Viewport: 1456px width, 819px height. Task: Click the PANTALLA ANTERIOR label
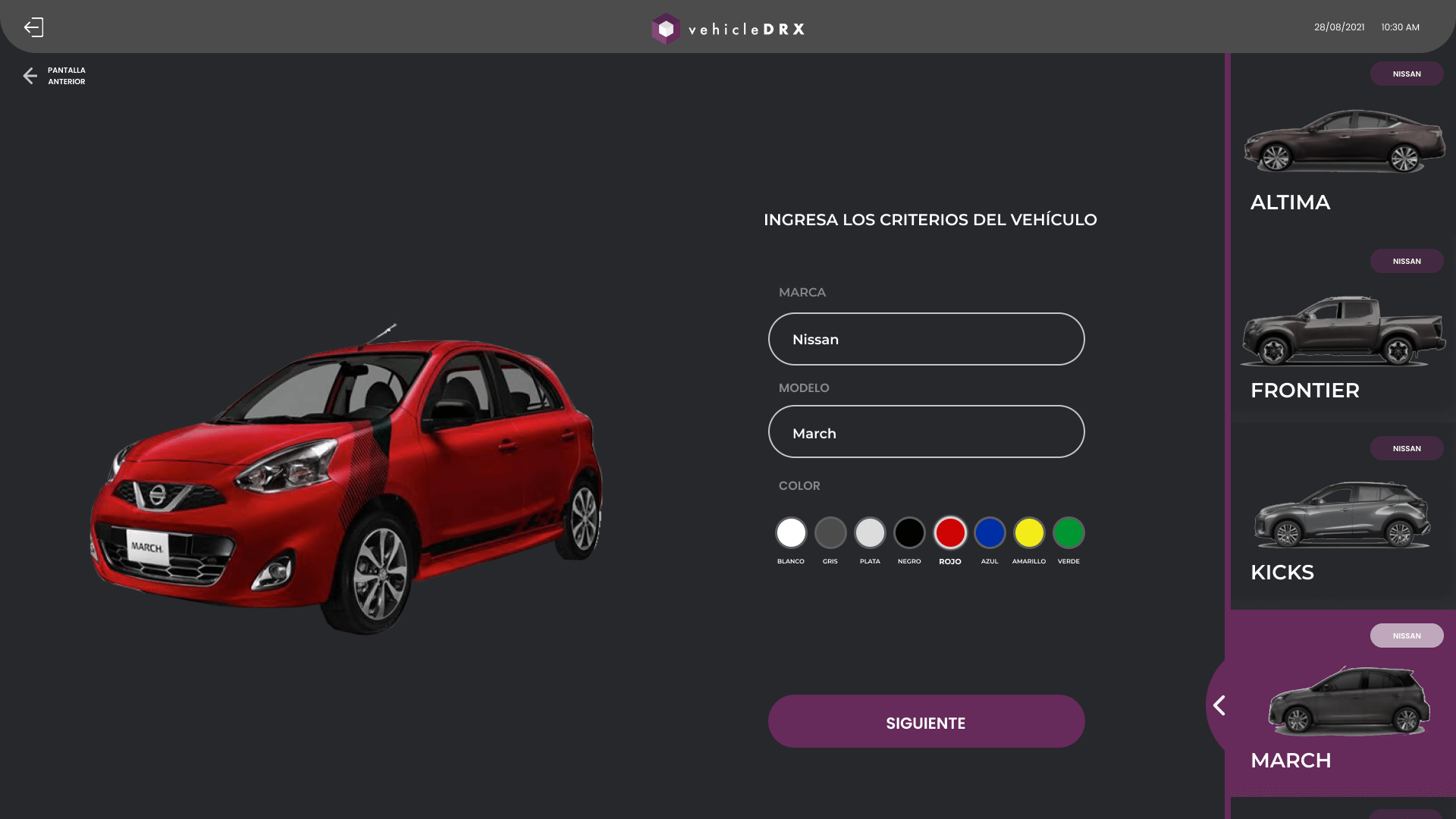(67, 76)
